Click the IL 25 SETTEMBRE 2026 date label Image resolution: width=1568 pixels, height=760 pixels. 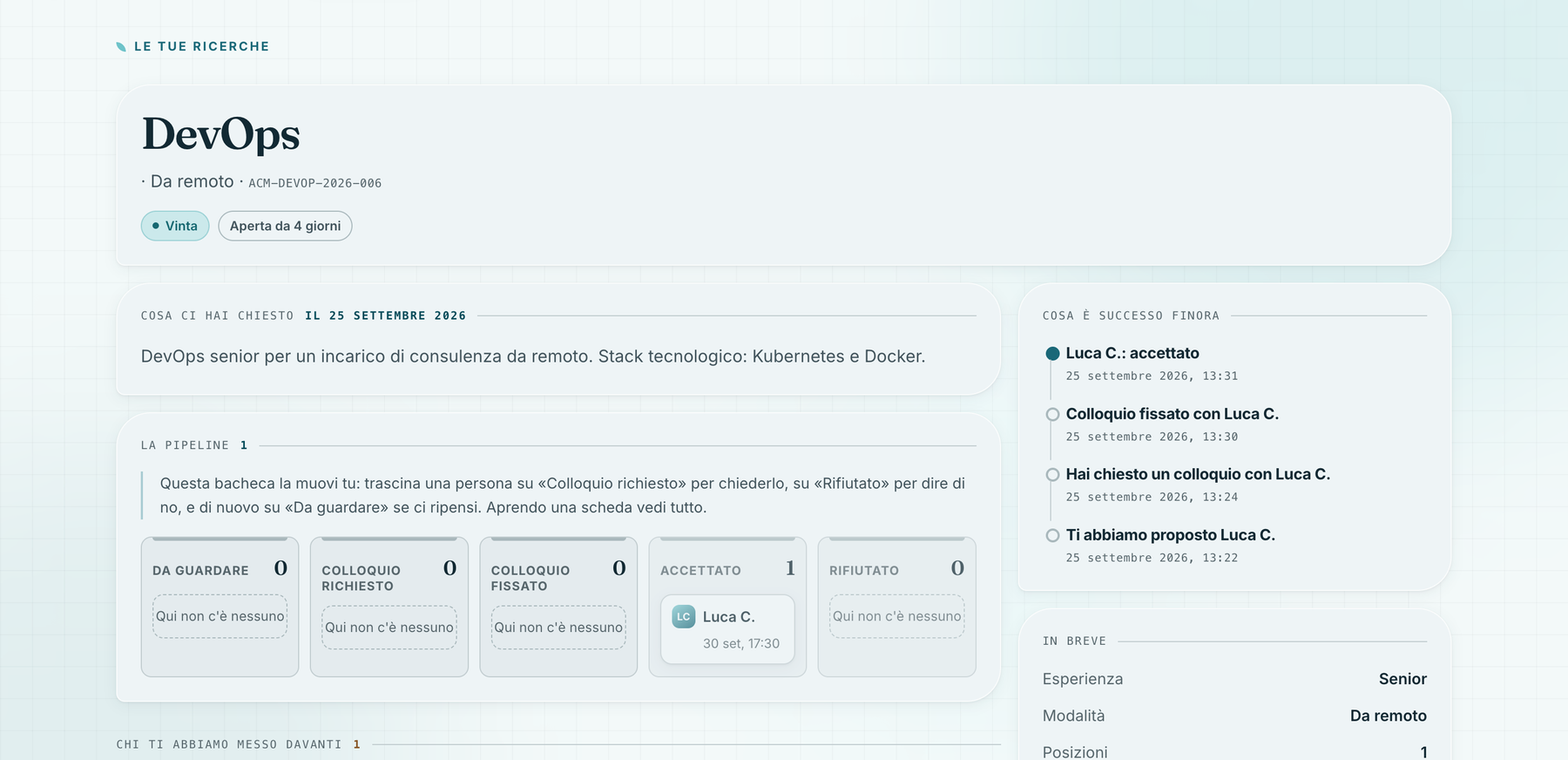(385, 316)
